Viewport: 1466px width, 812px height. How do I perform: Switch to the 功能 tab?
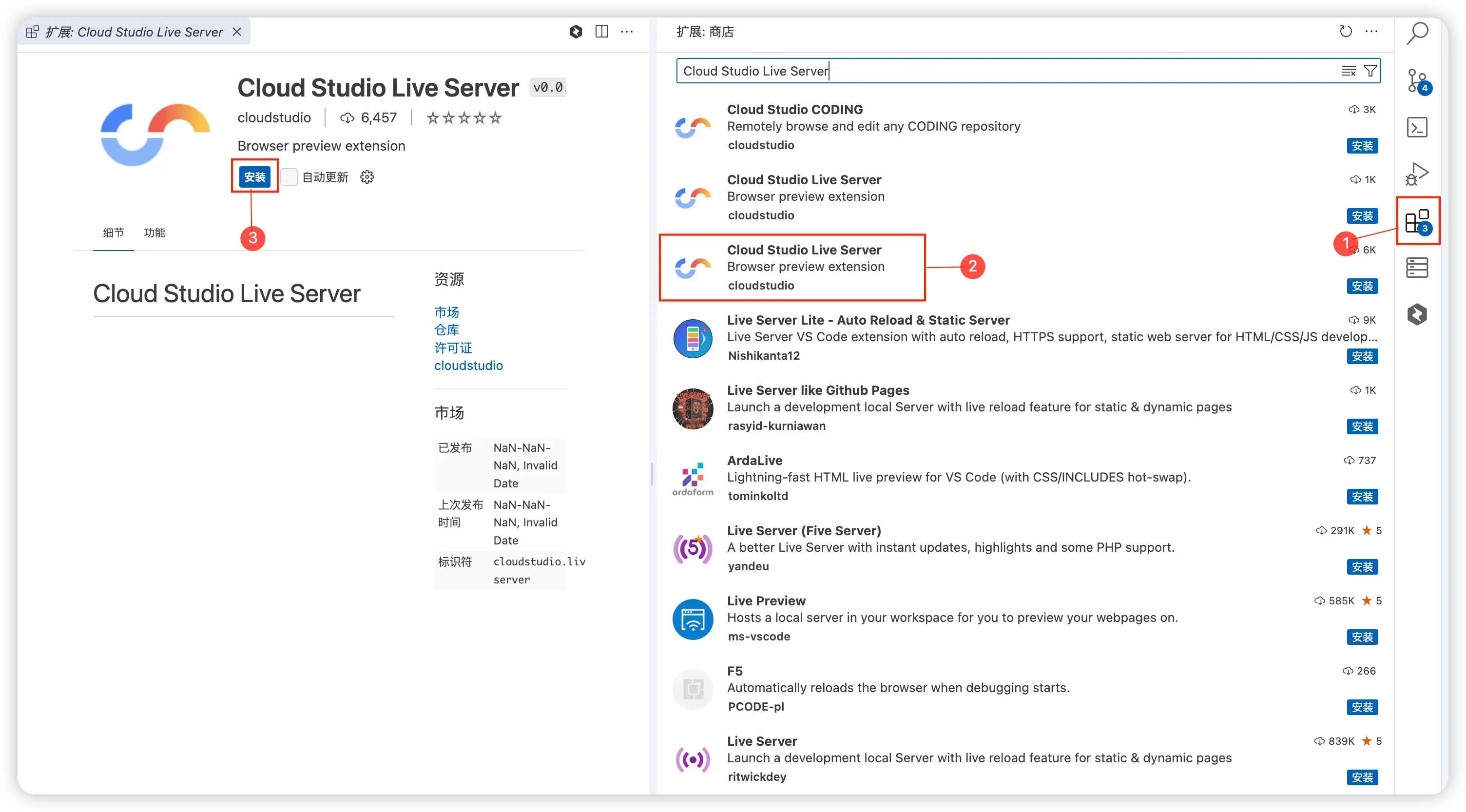154,233
